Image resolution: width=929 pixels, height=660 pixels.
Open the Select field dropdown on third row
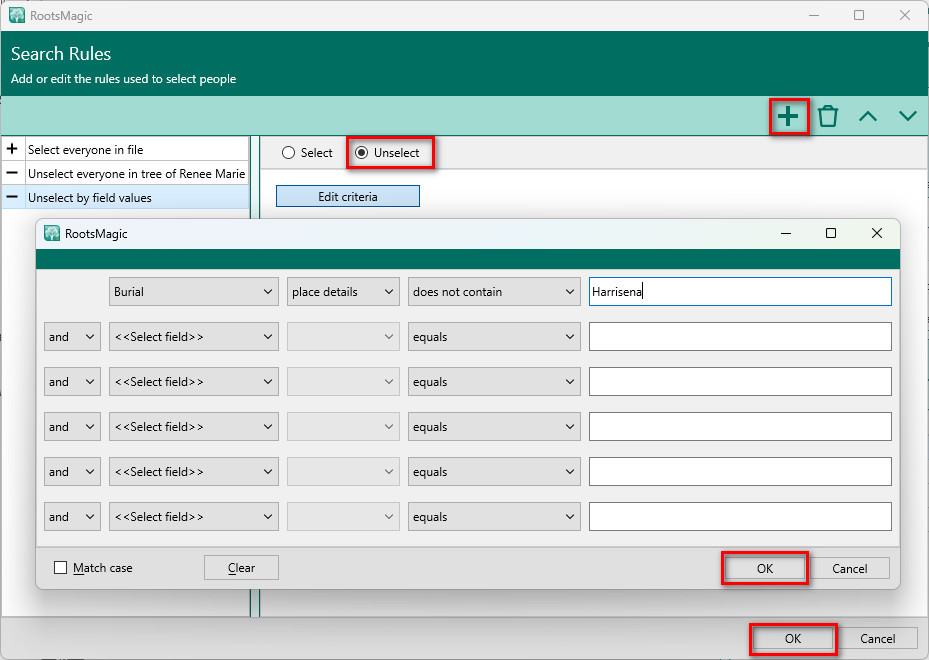(x=194, y=382)
